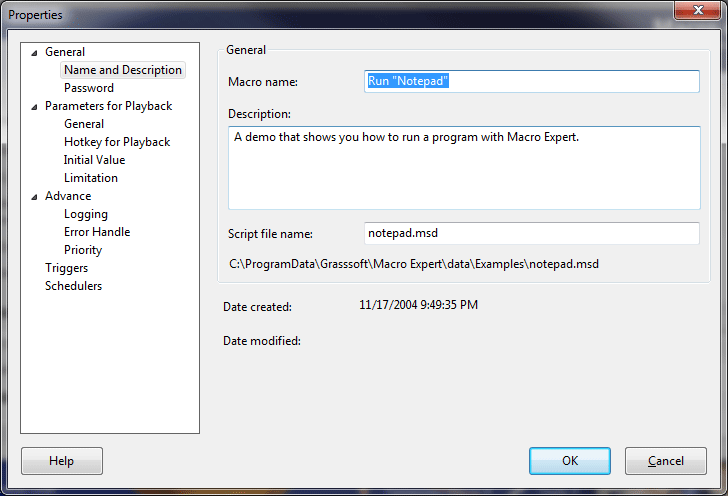Click the Cancel button
Image resolution: width=728 pixels, height=496 pixels.
[666, 461]
